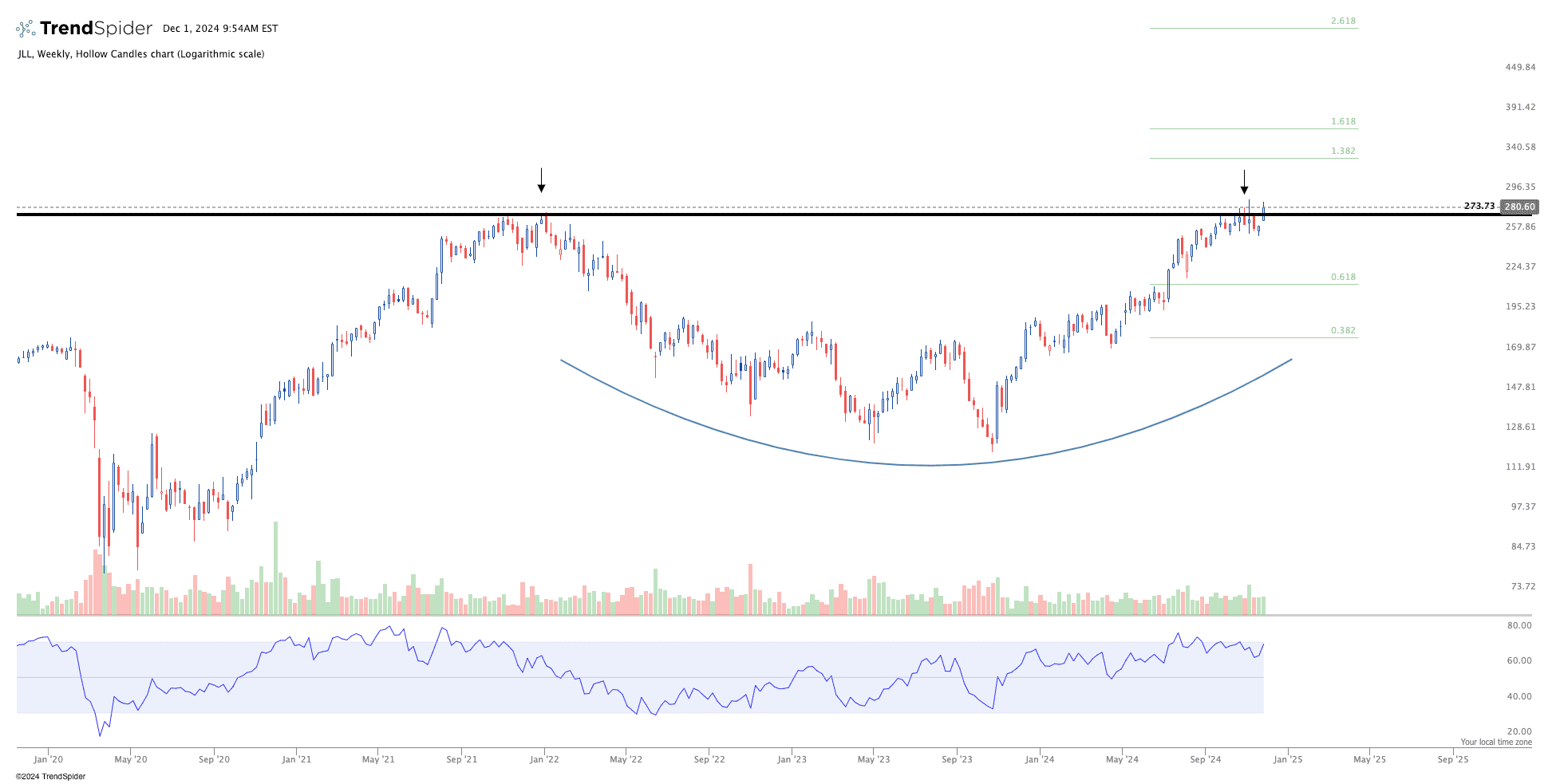
Task: Select the Sep '24 date on time axis
Action: pos(1205,759)
